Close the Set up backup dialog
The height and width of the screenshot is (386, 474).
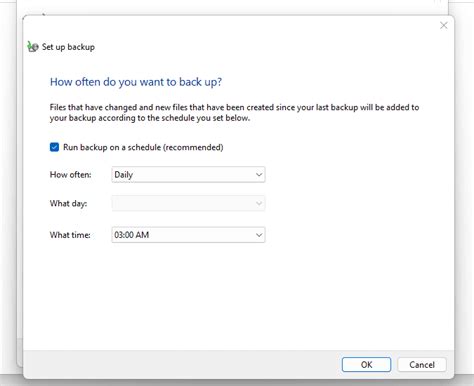tap(443, 25)
